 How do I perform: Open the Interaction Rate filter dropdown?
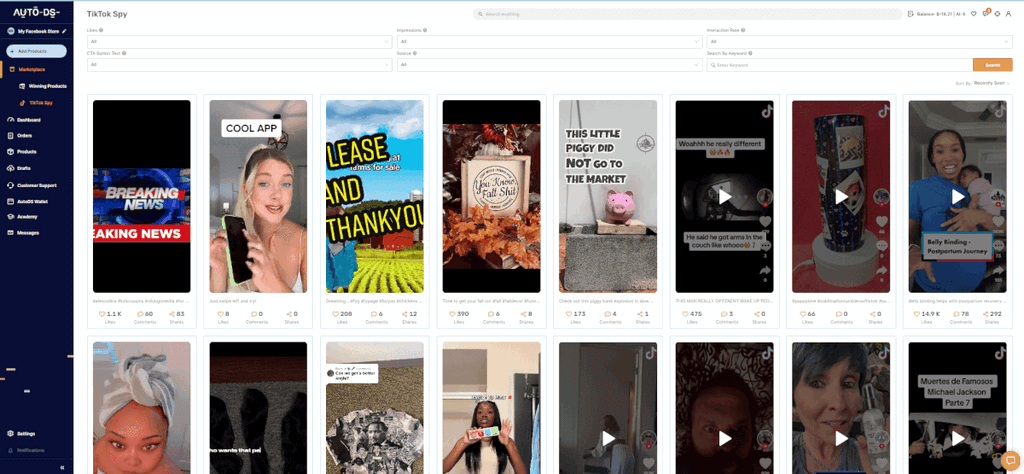pyautogui.click(x=859, y=42)
